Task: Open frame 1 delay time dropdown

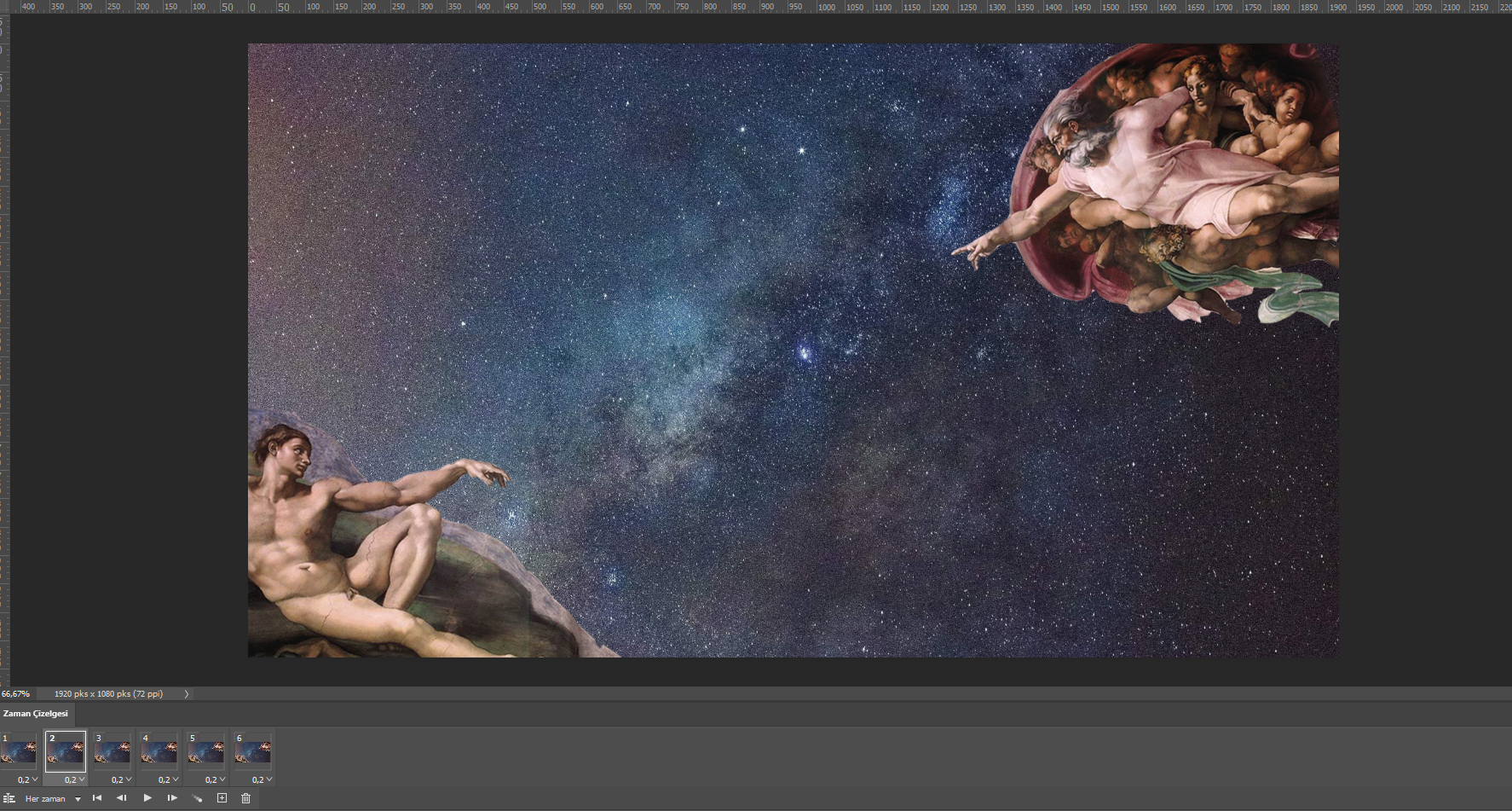Action: tap(27, 779)
